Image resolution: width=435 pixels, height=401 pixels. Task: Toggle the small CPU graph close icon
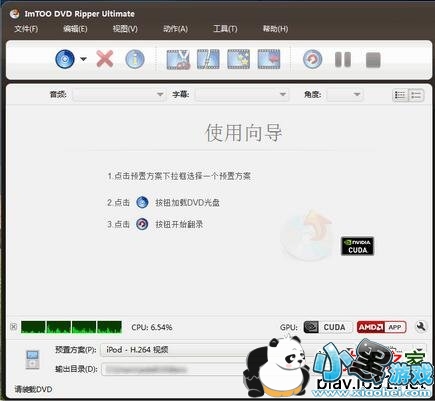pos(14,327)
